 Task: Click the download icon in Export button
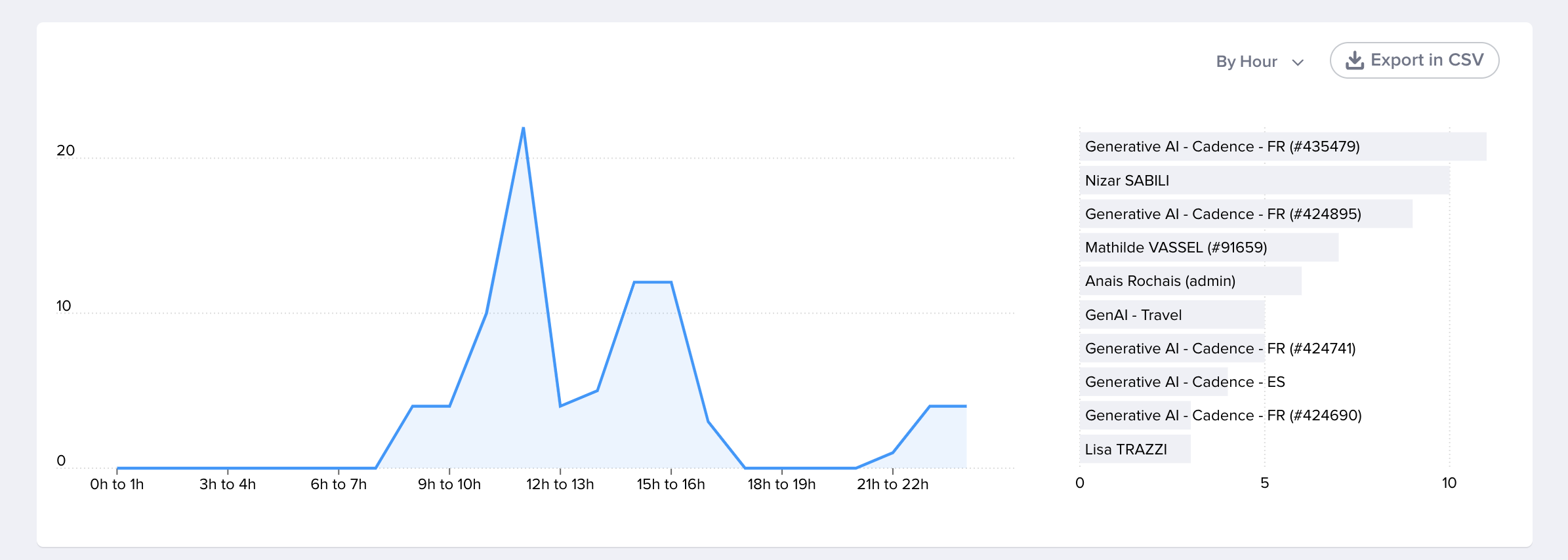coord(1354,61)
